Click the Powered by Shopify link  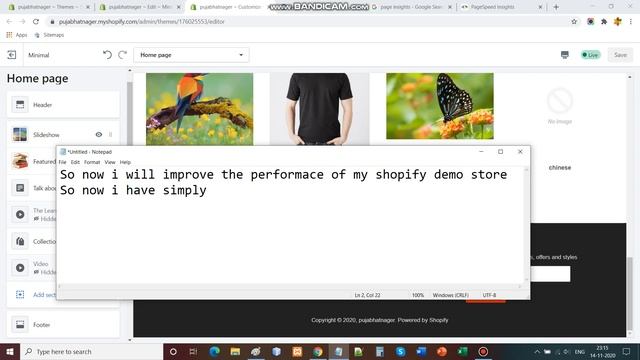(x=423, y=320)
